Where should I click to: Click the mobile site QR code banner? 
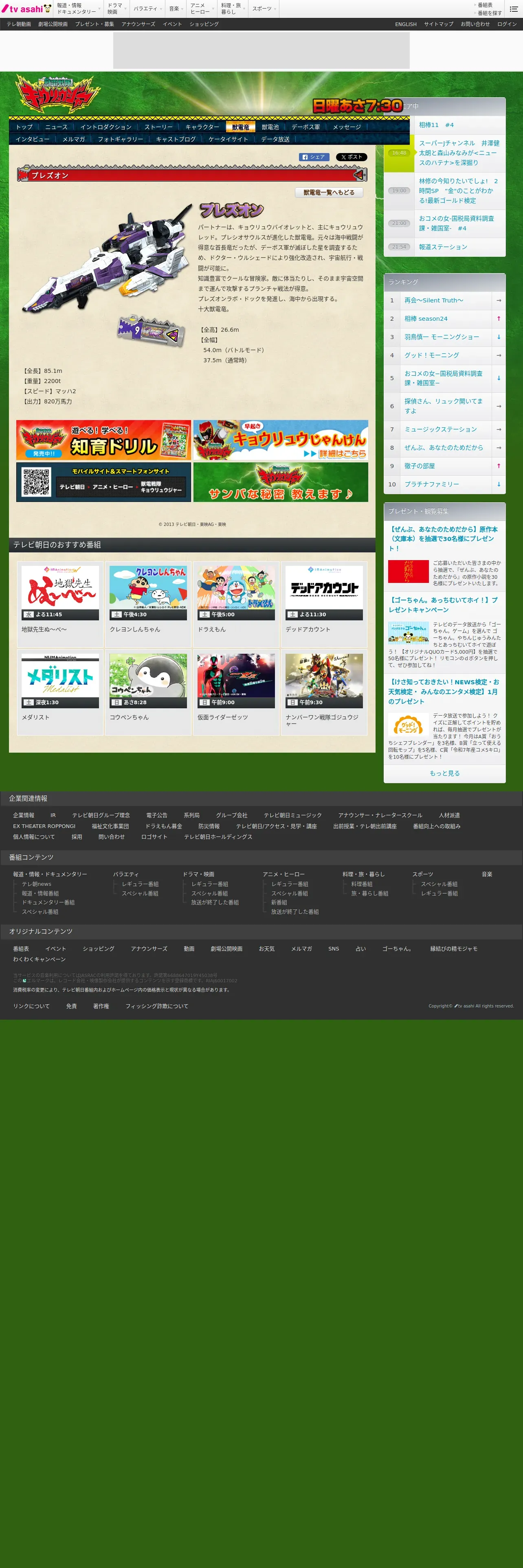(103, 482)
